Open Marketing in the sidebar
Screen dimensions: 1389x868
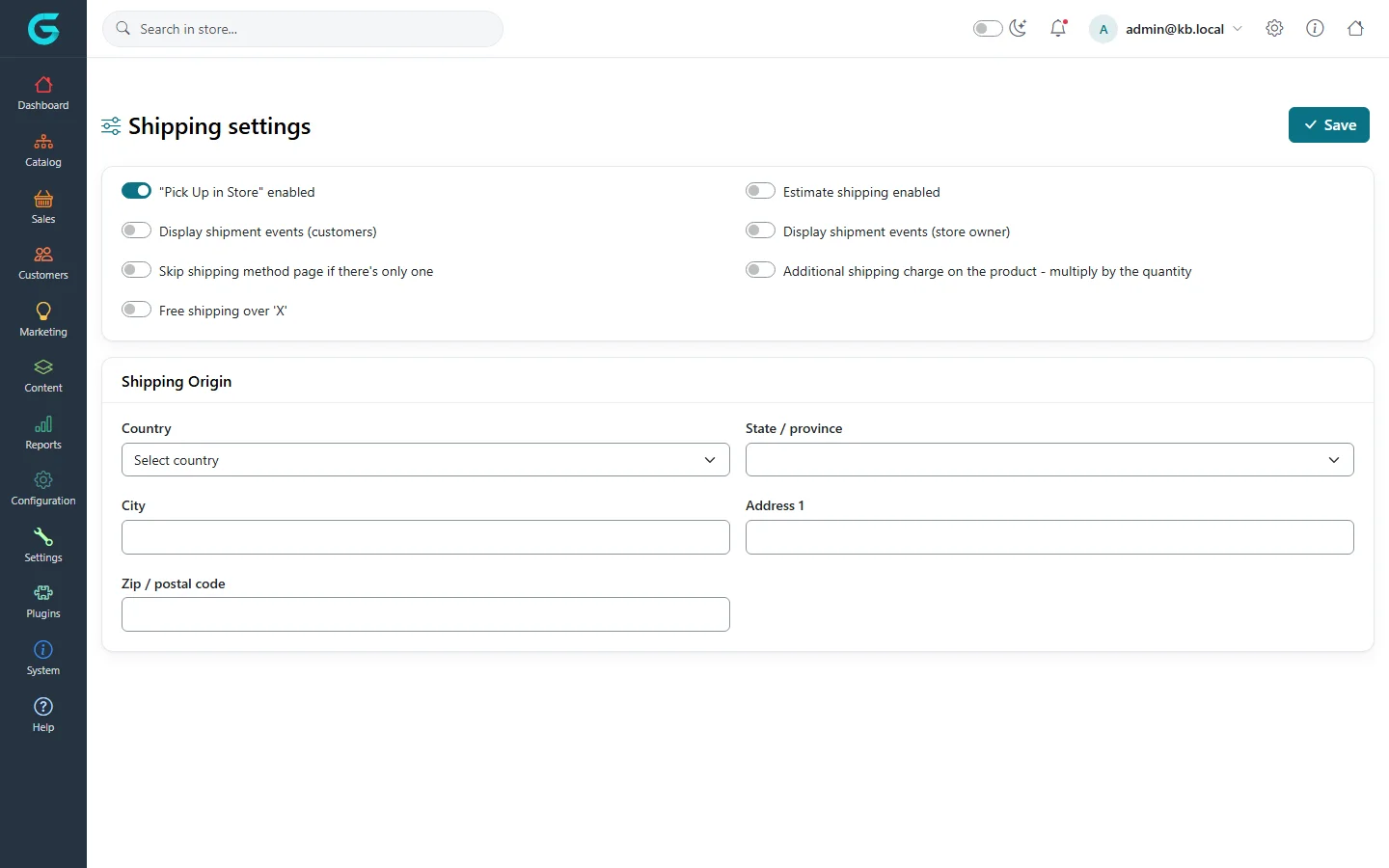pyautogui.click(x=43, y=320)
